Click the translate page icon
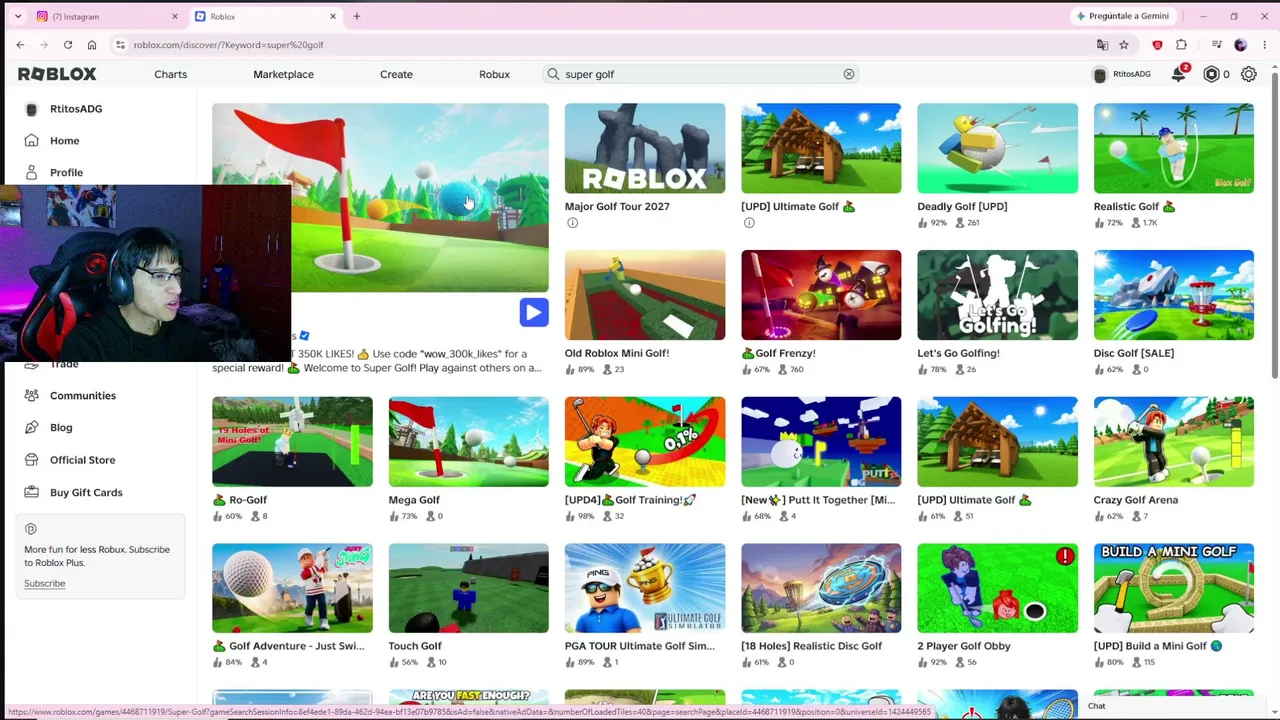Screen dimensions: 1280x720 (1102, 45)
